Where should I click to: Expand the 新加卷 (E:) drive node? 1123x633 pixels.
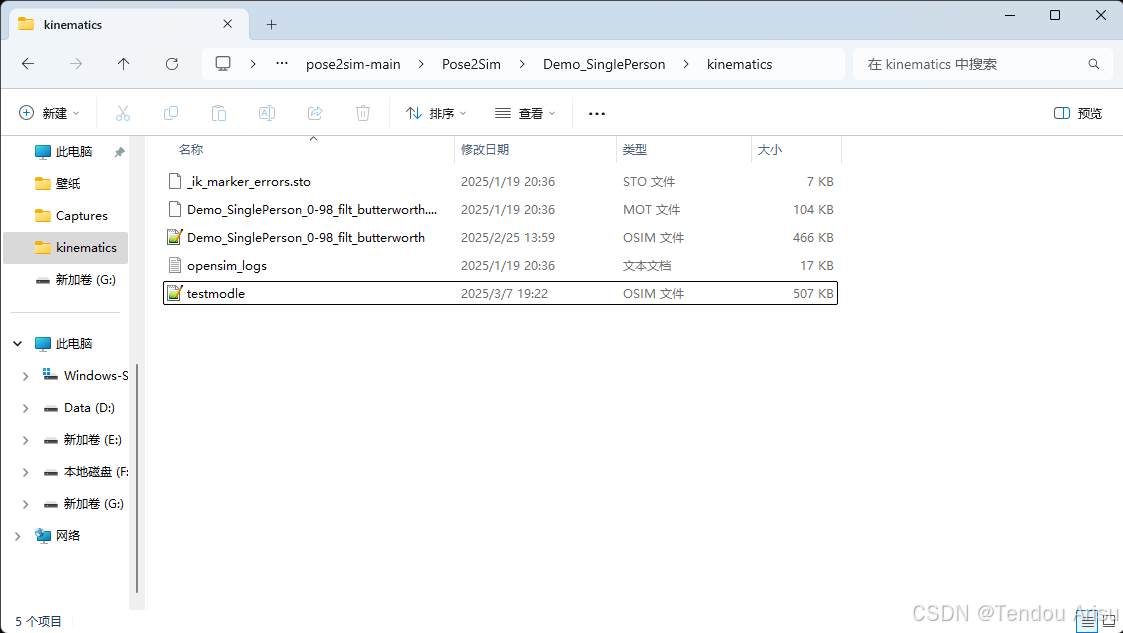pos(26,440)
